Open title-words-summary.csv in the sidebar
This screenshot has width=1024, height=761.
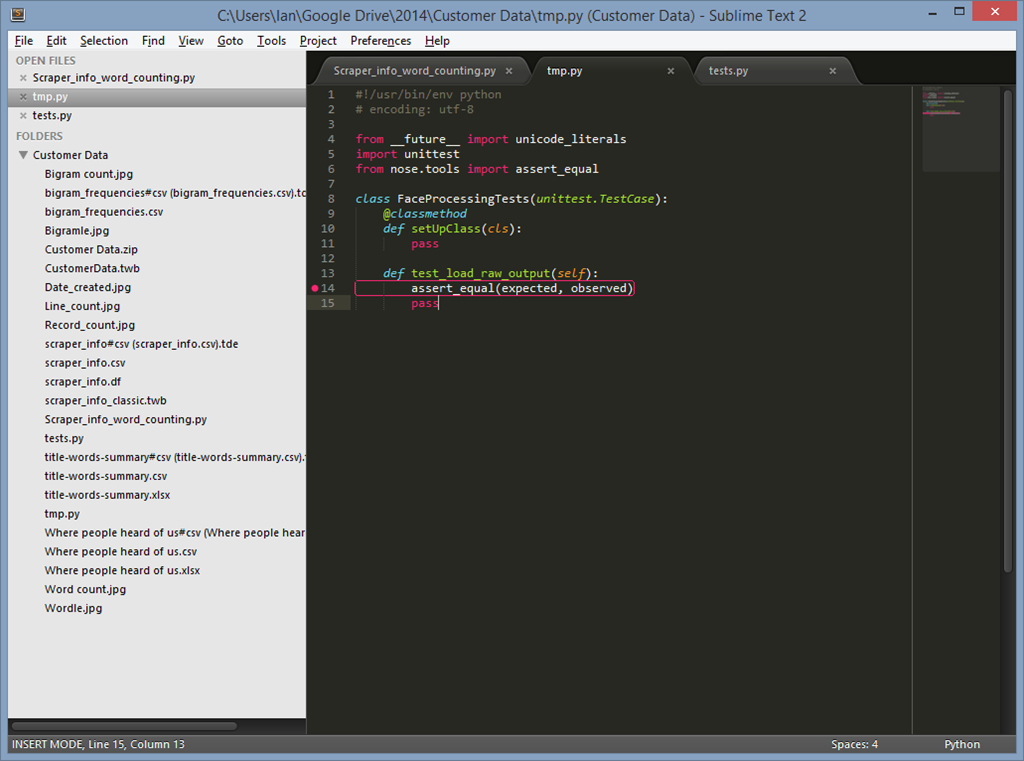[106, 476]
